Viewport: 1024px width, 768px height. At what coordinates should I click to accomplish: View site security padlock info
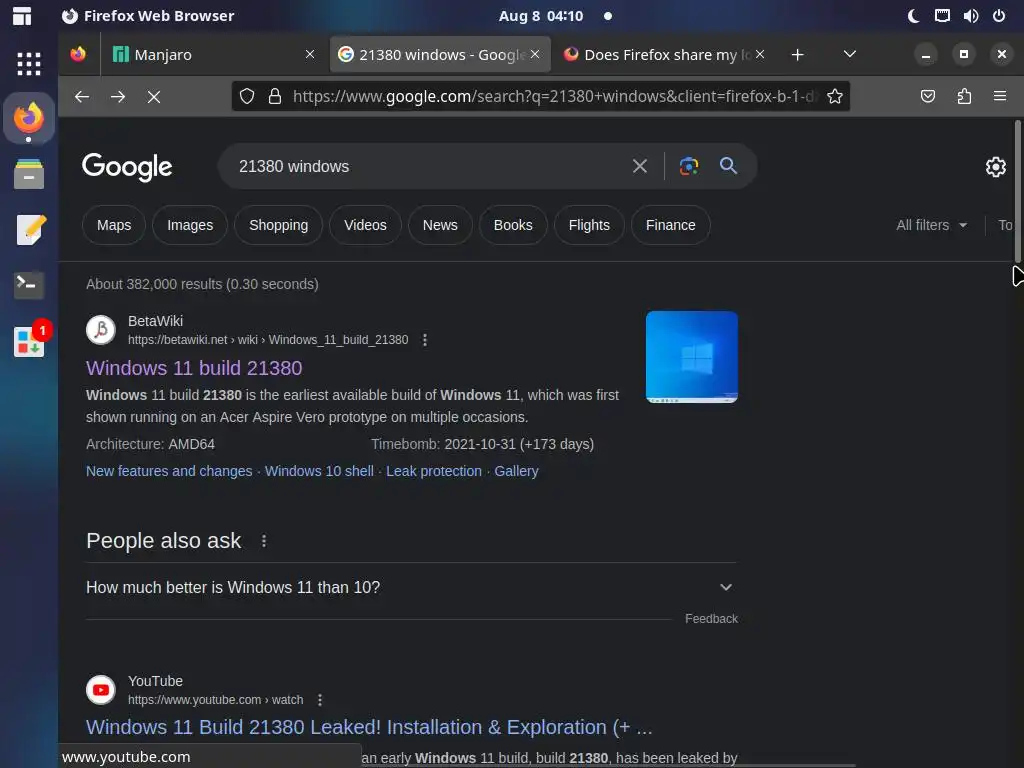point(275,97)
